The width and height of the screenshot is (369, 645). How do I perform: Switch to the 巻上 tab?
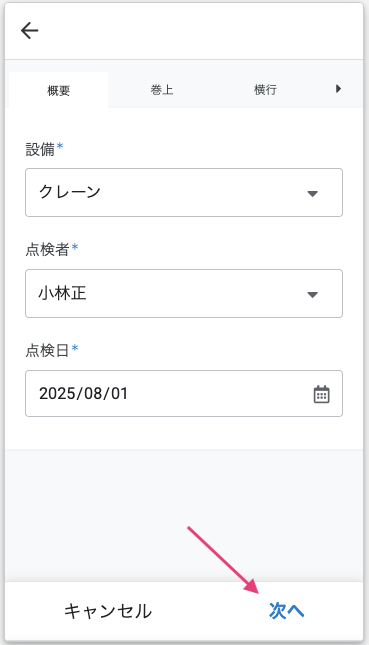coord(162,90)
